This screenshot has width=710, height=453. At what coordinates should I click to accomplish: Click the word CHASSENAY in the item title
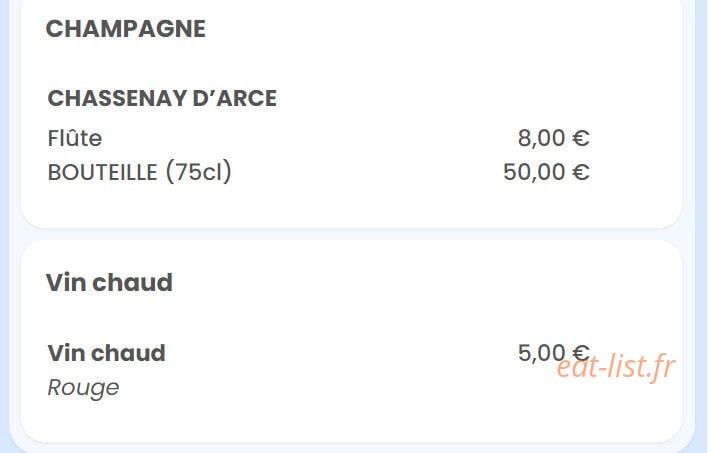point(117,98)
